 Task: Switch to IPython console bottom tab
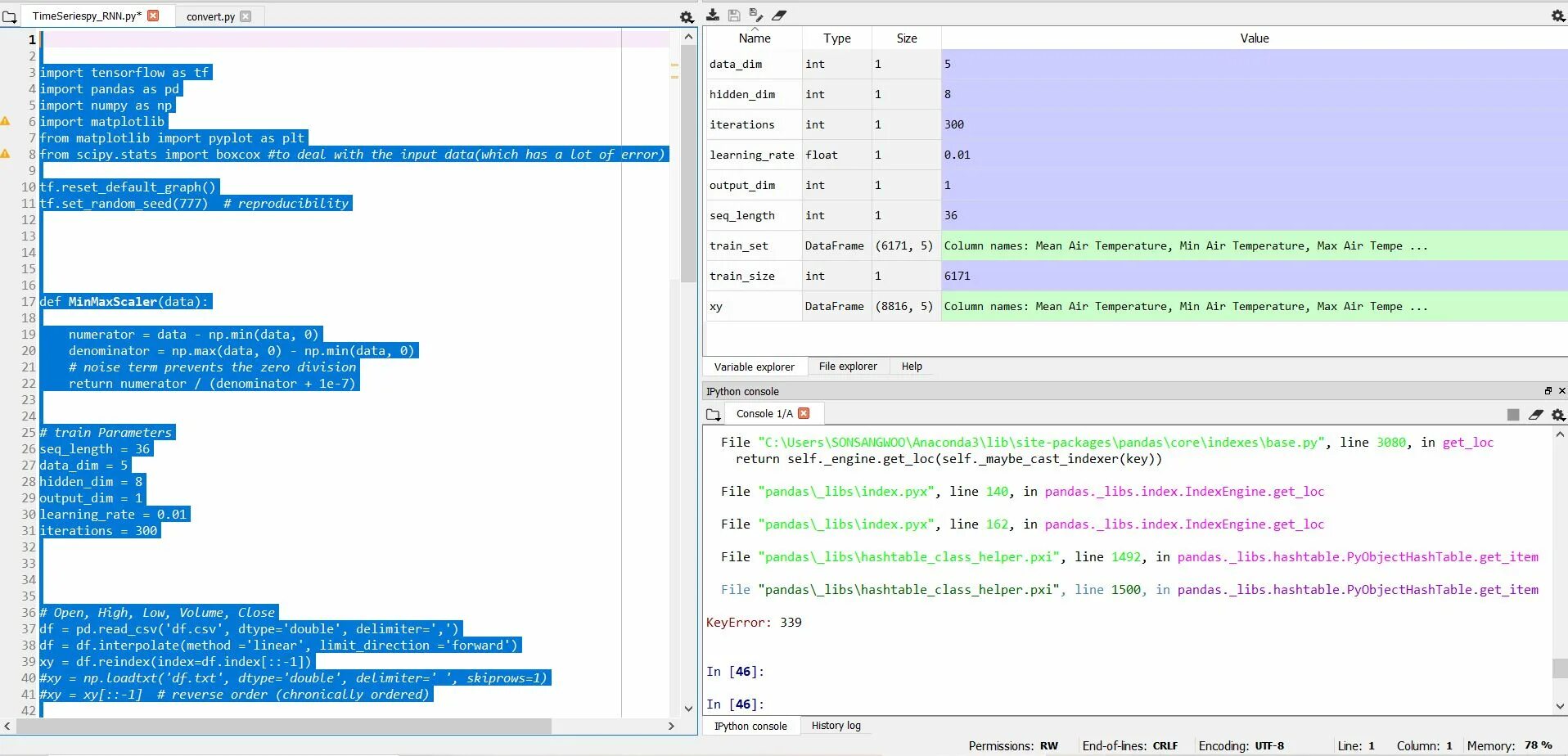(750, 726)
